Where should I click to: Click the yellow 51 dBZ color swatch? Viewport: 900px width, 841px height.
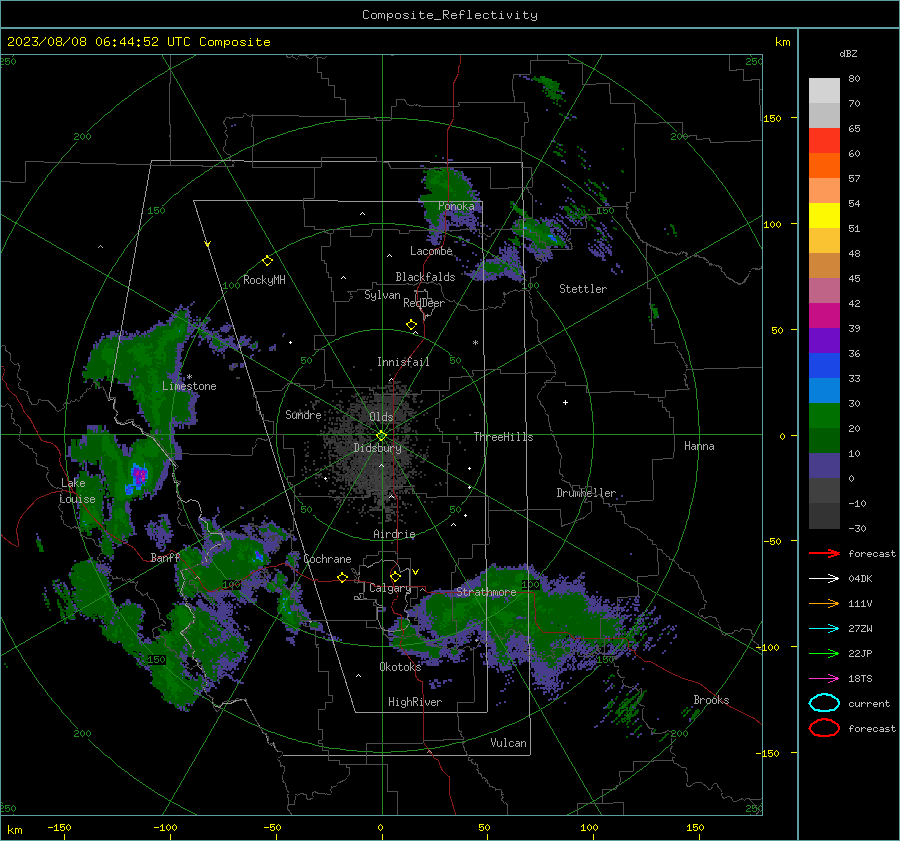pyautogui.click(x=824, y=216)
